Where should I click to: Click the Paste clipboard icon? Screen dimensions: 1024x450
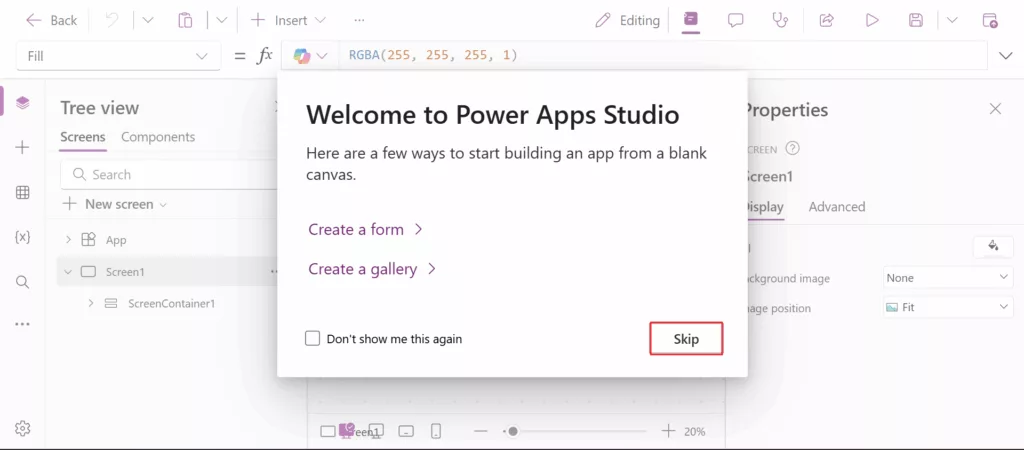[x=185, y=20]
